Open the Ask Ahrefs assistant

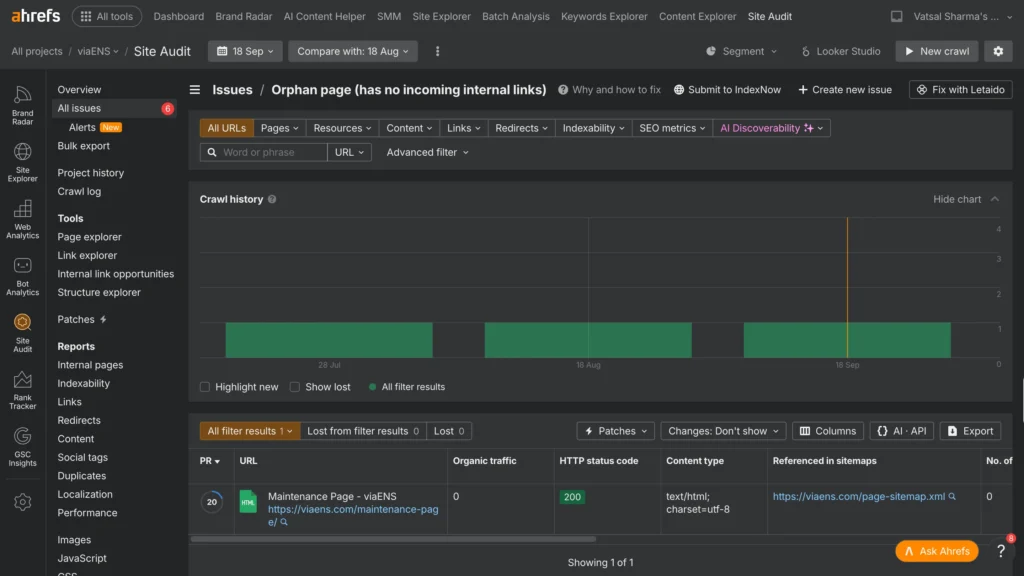point(936,551)
